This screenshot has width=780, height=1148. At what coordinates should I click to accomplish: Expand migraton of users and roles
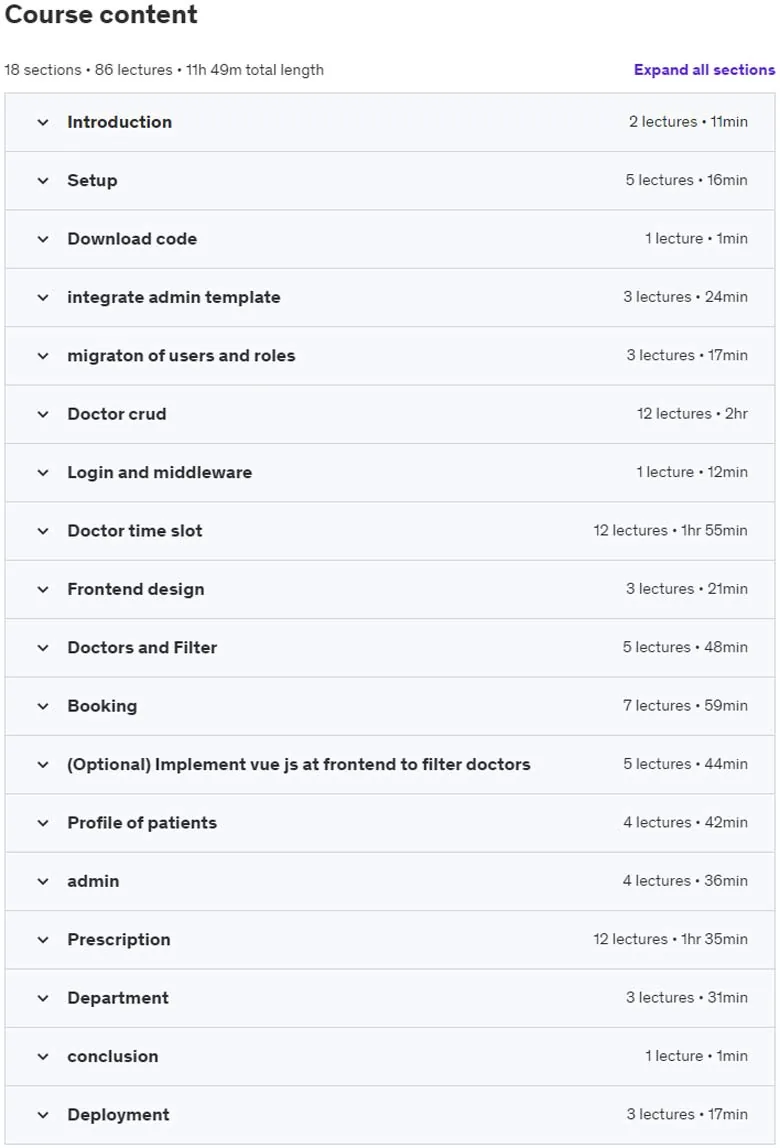[x=390, y=356]
